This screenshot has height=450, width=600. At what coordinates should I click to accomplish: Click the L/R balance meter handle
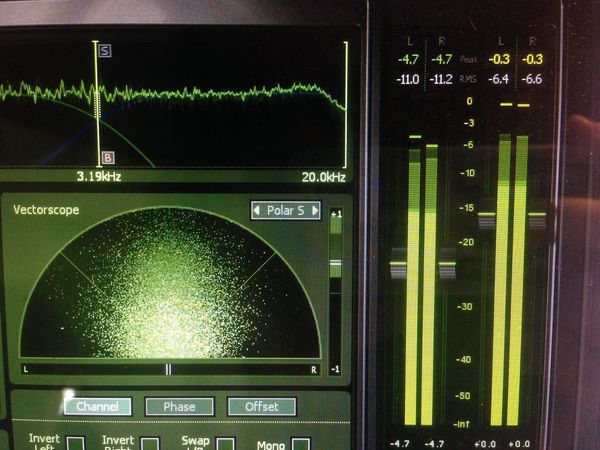[168, 369]
